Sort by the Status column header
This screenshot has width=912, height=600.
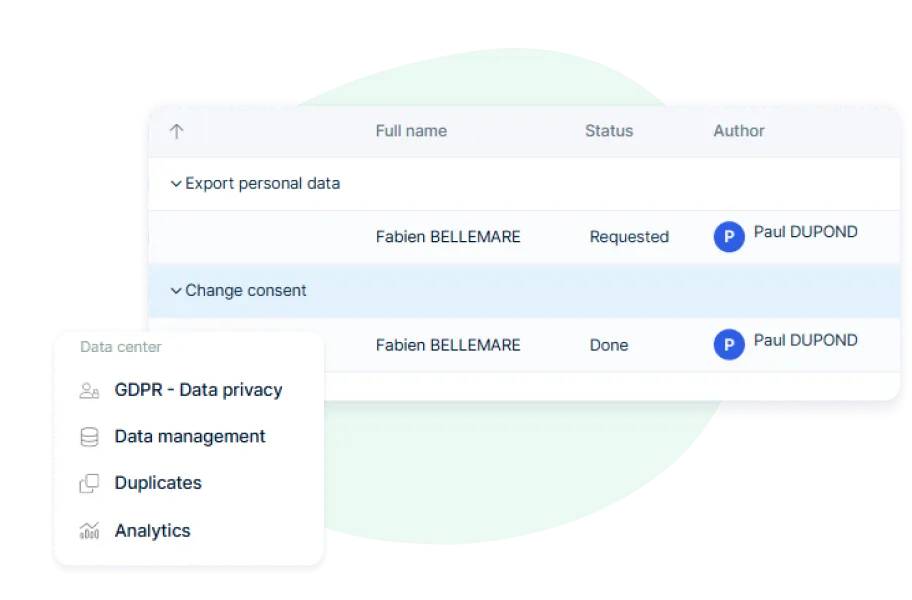coord(609,131)
